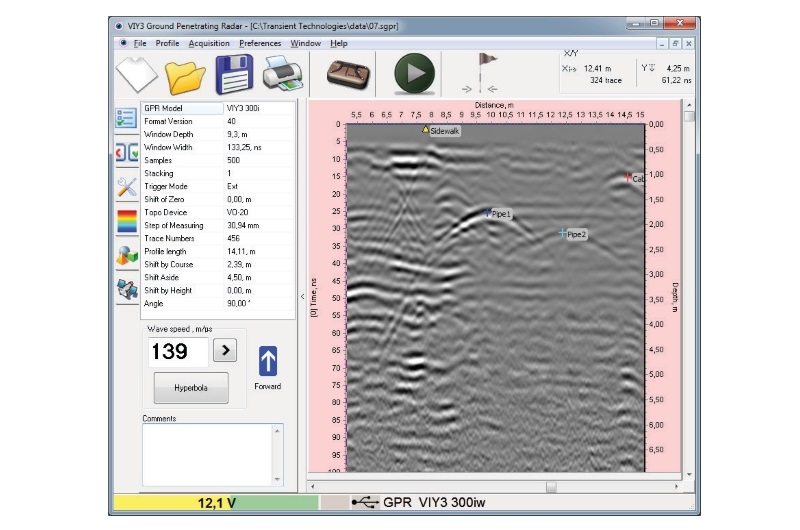
Task: Click the X position readout 12,41 m
Action: 597,68
